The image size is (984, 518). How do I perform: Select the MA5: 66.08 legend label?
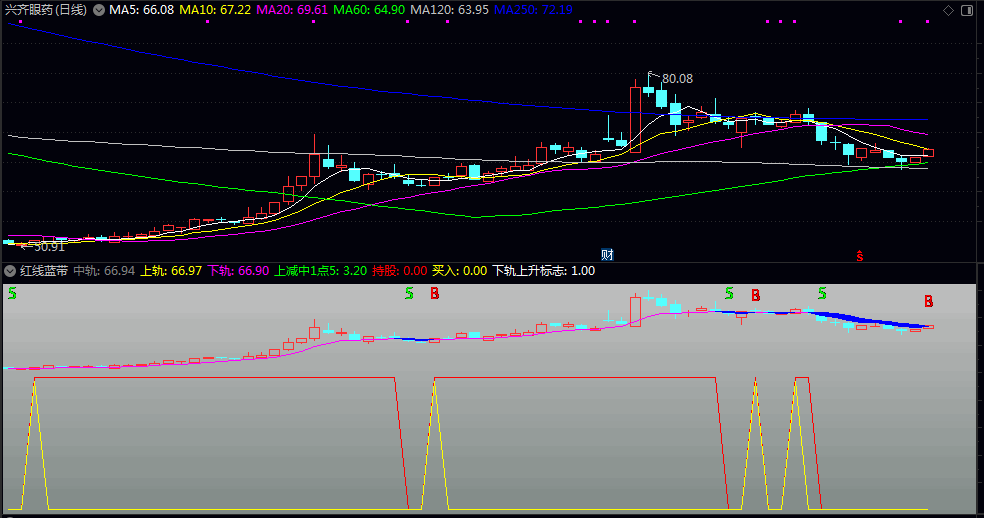[141, 10]
